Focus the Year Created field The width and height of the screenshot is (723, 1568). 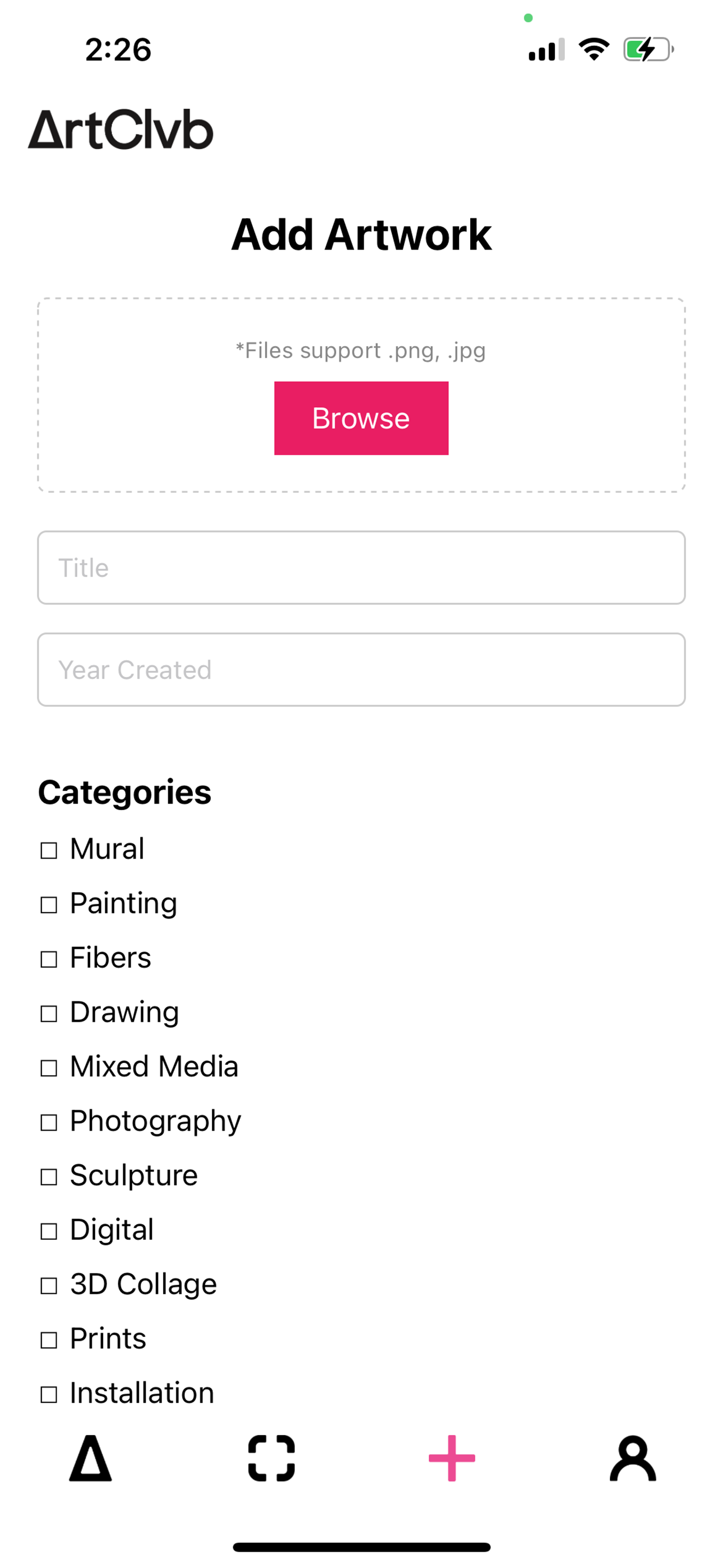[x=361, y=670]
